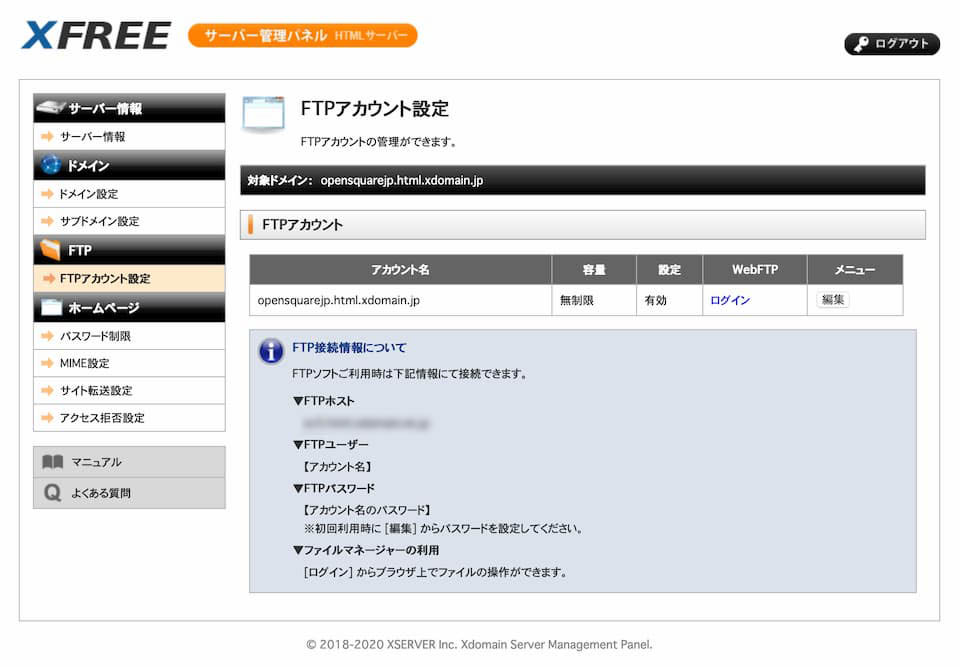Click the window icon beside ホームページ header

click(51, 307)
